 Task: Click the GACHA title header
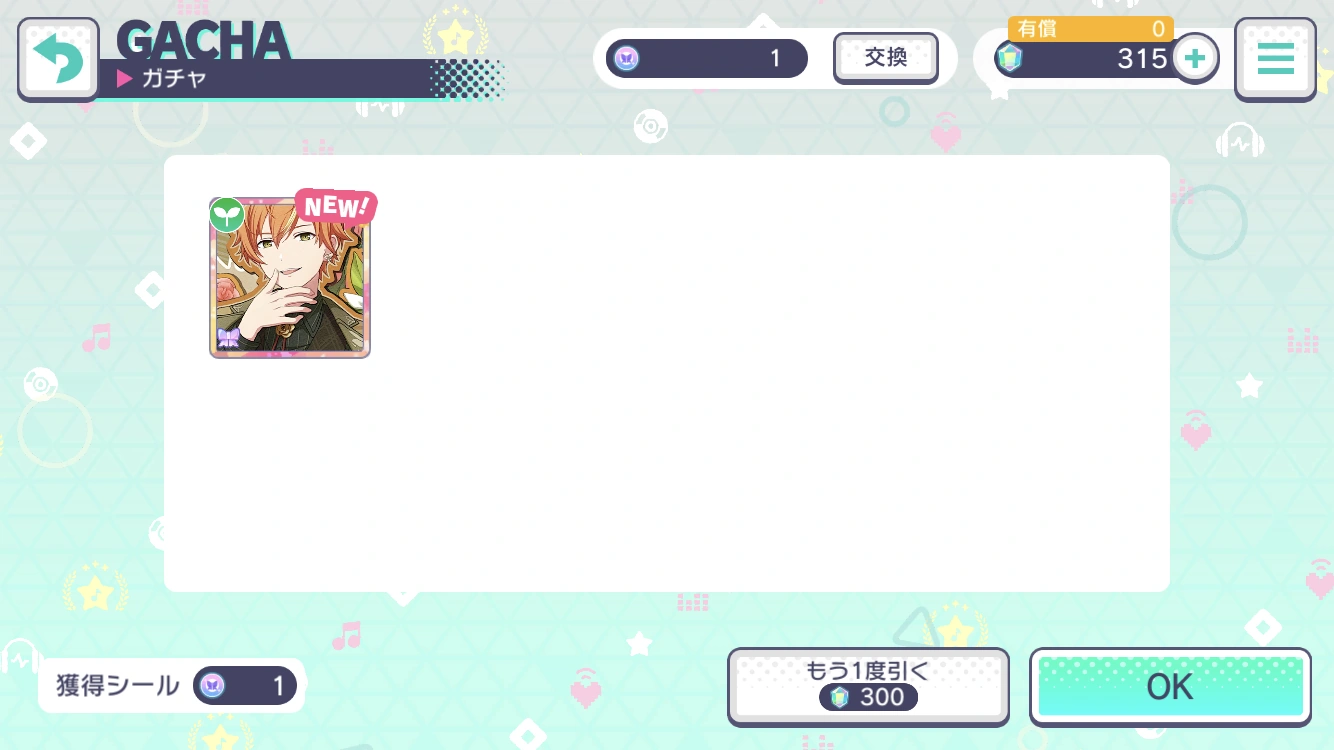point(203,40)
